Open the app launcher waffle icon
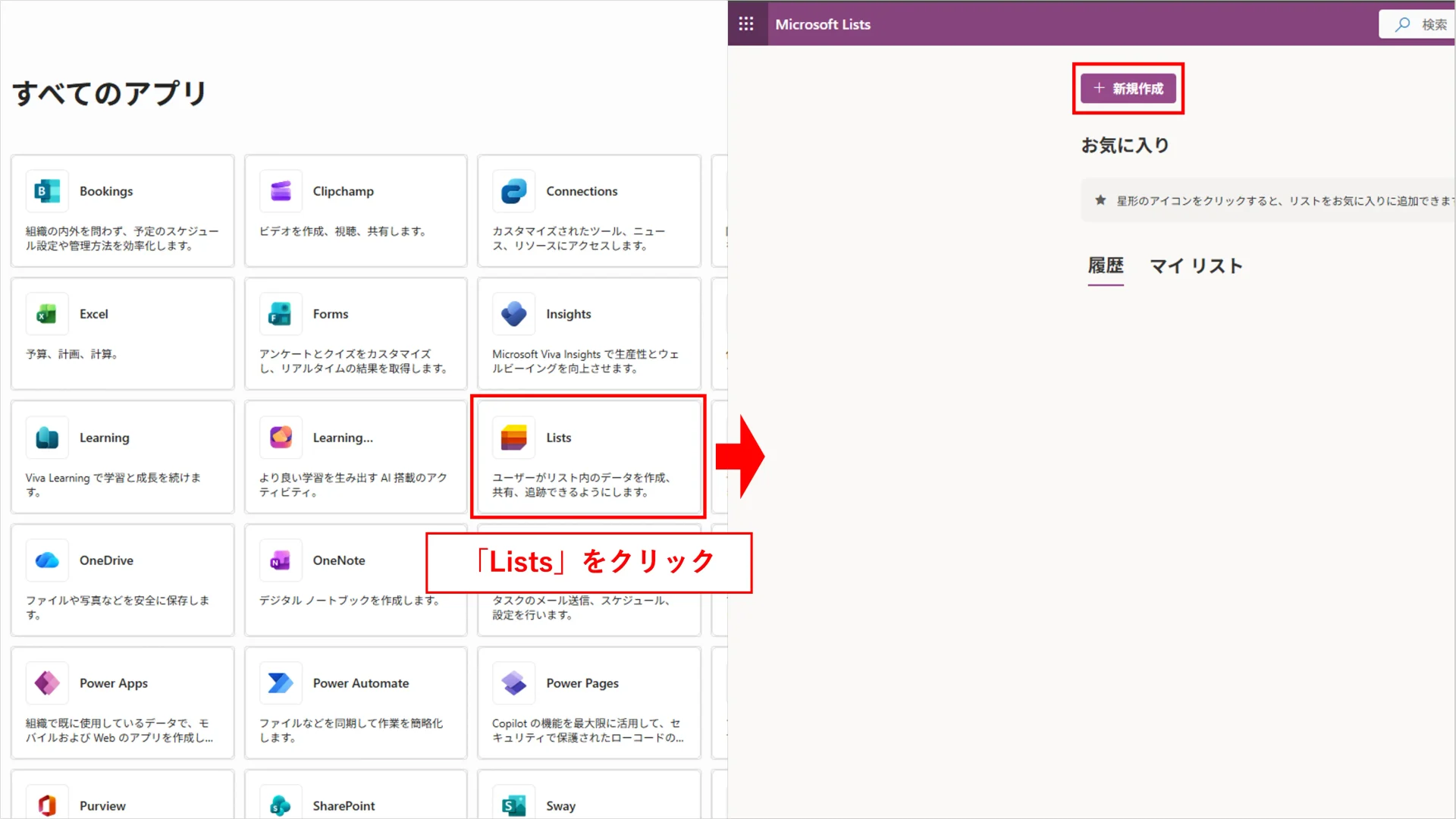This screenshot has width=1456, height=819. click(x=746, y=24)
